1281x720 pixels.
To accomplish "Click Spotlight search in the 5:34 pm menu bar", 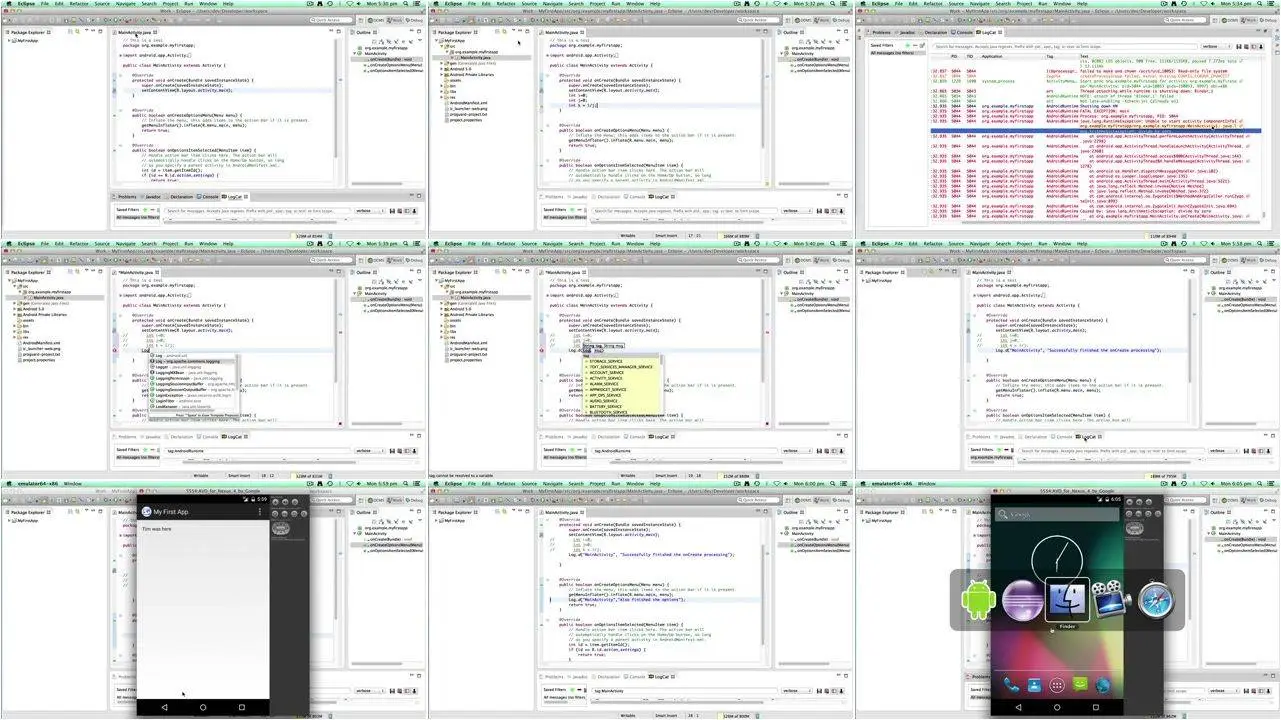I will click(x=1260, y=4).
